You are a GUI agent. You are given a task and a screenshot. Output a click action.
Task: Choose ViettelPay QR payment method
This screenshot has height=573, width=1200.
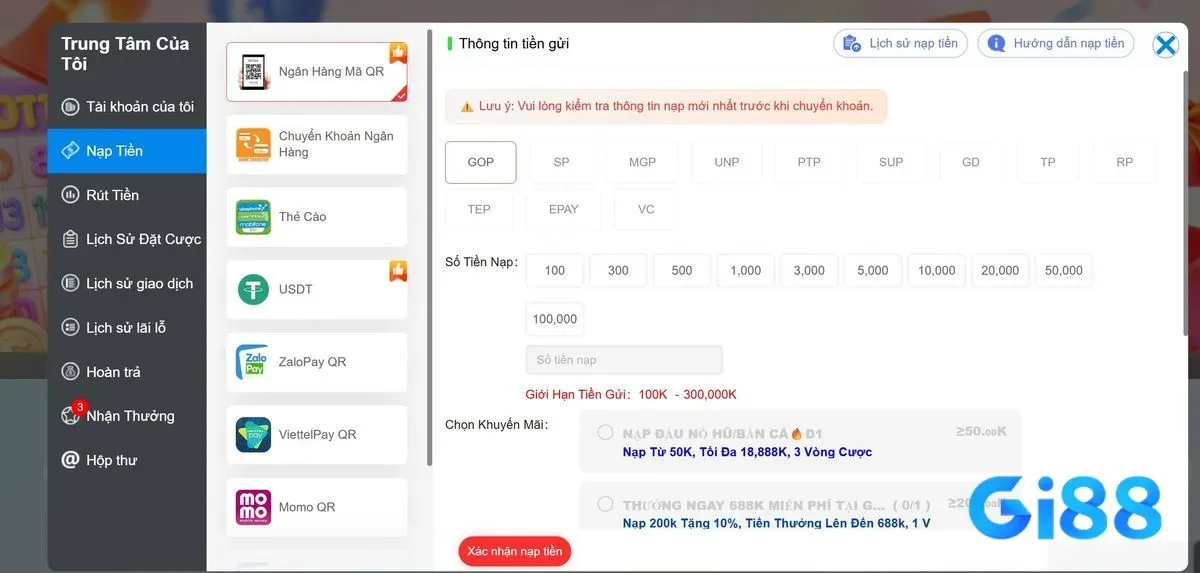[x=317, y=434]
